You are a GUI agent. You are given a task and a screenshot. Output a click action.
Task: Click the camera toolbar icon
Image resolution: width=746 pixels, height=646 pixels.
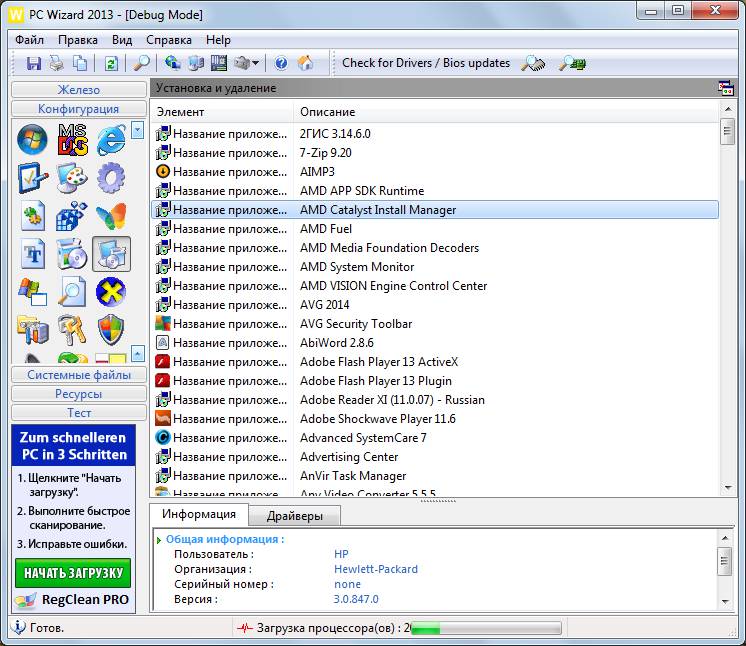[x=242, y=63]
